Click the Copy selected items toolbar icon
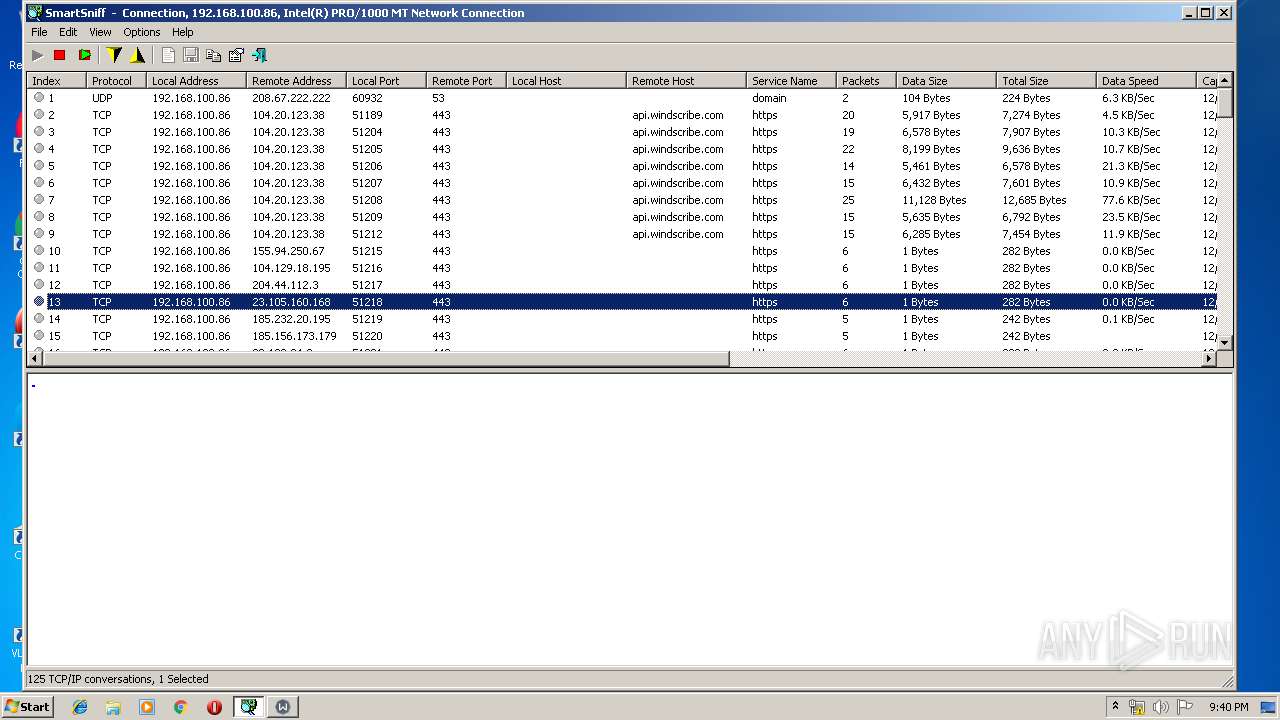 point(213,55)
